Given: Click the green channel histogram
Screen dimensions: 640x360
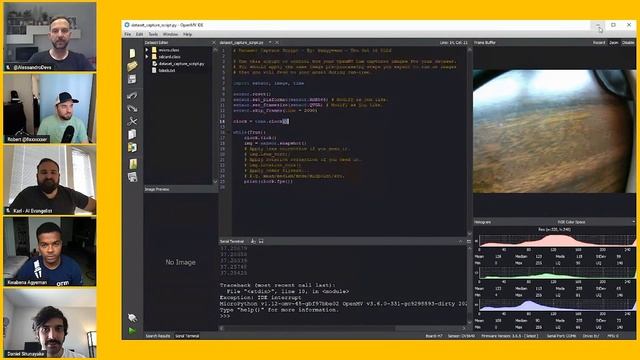Looking at the screenshot, I should 557,273.
